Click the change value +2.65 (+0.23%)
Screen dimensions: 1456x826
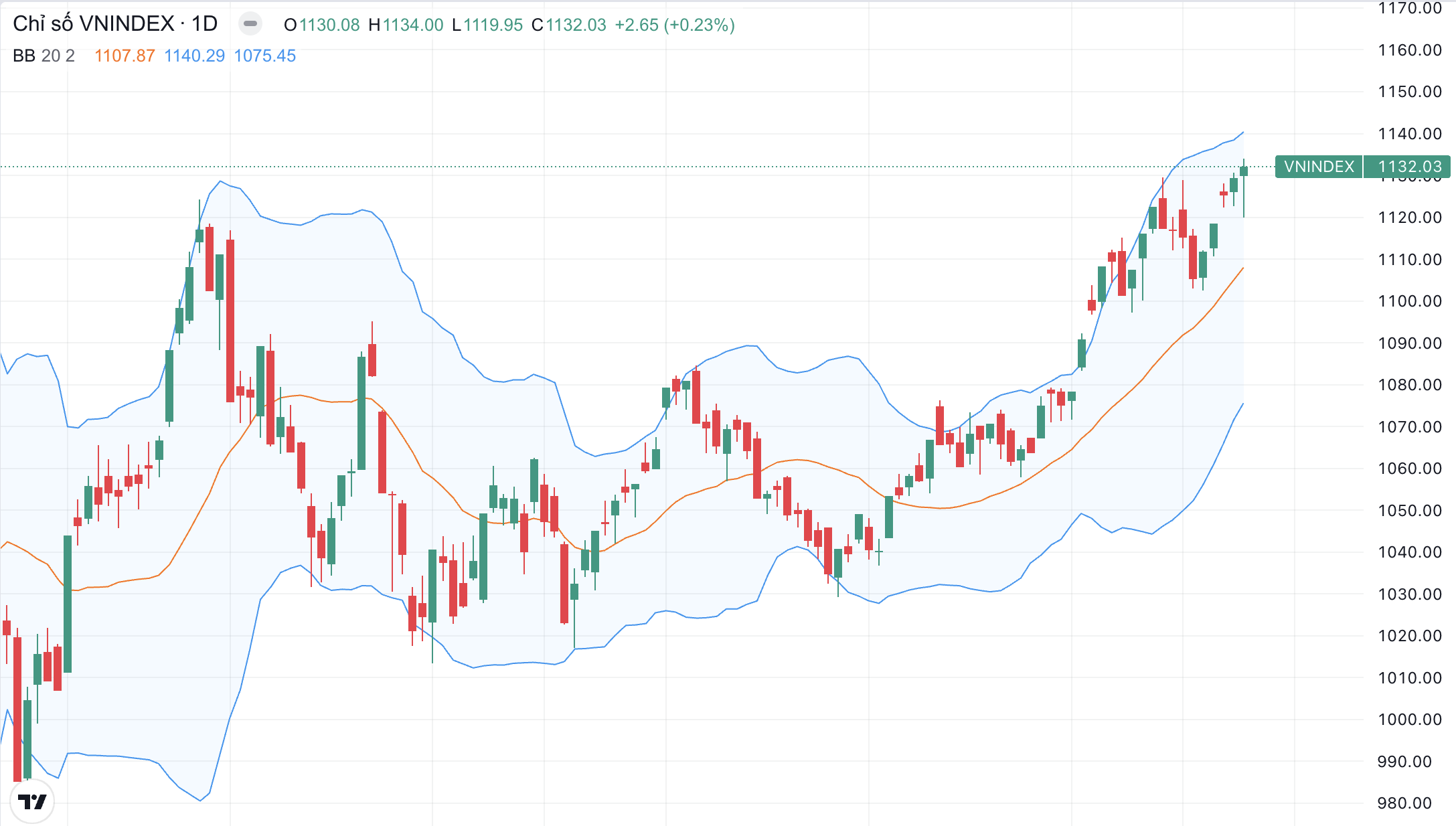point(675,25)
